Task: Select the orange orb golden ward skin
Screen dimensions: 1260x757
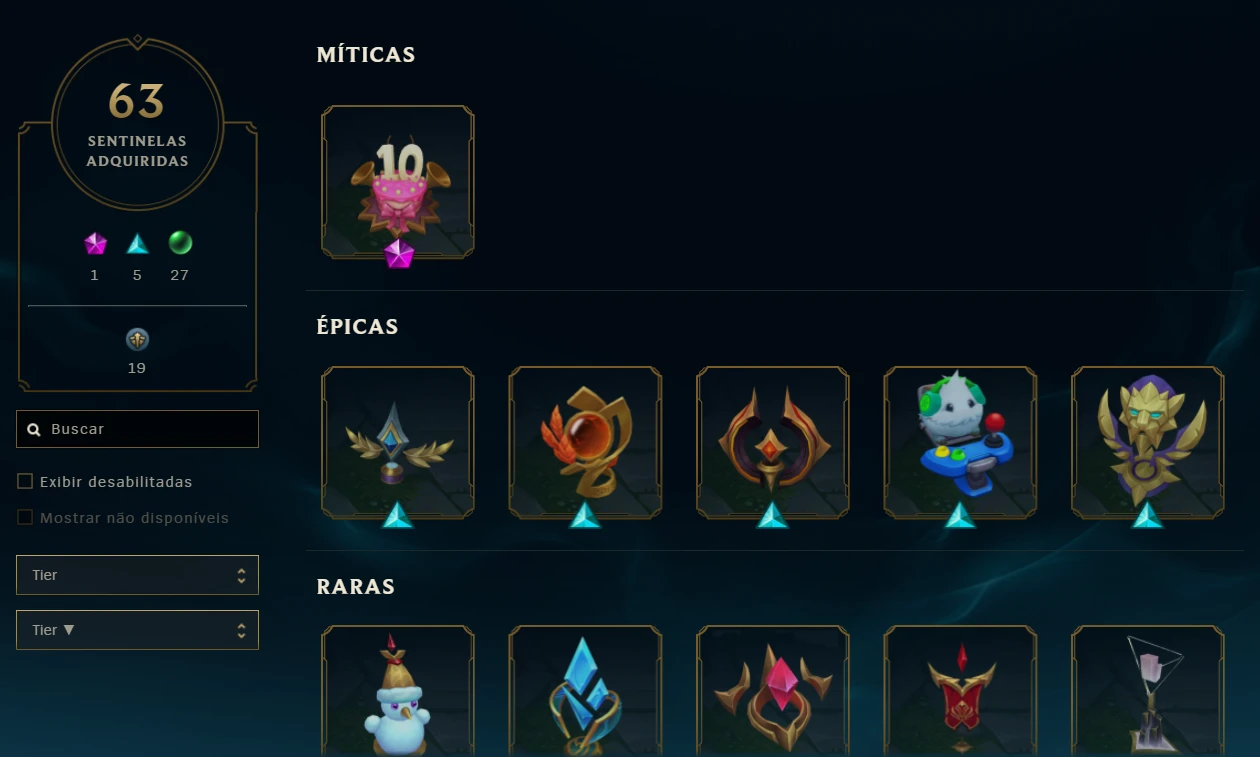Action: click(585, 442)
